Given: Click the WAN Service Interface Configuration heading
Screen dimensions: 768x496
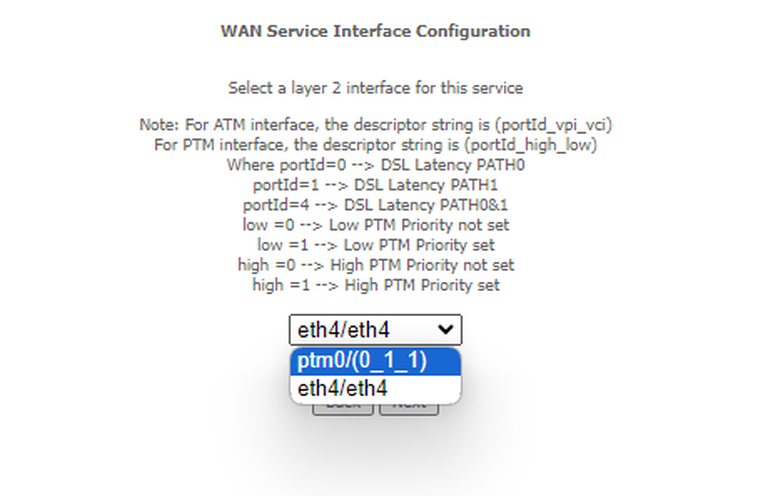Looking at the screenshot, I should pyautogui.click(x=375, y=31).
